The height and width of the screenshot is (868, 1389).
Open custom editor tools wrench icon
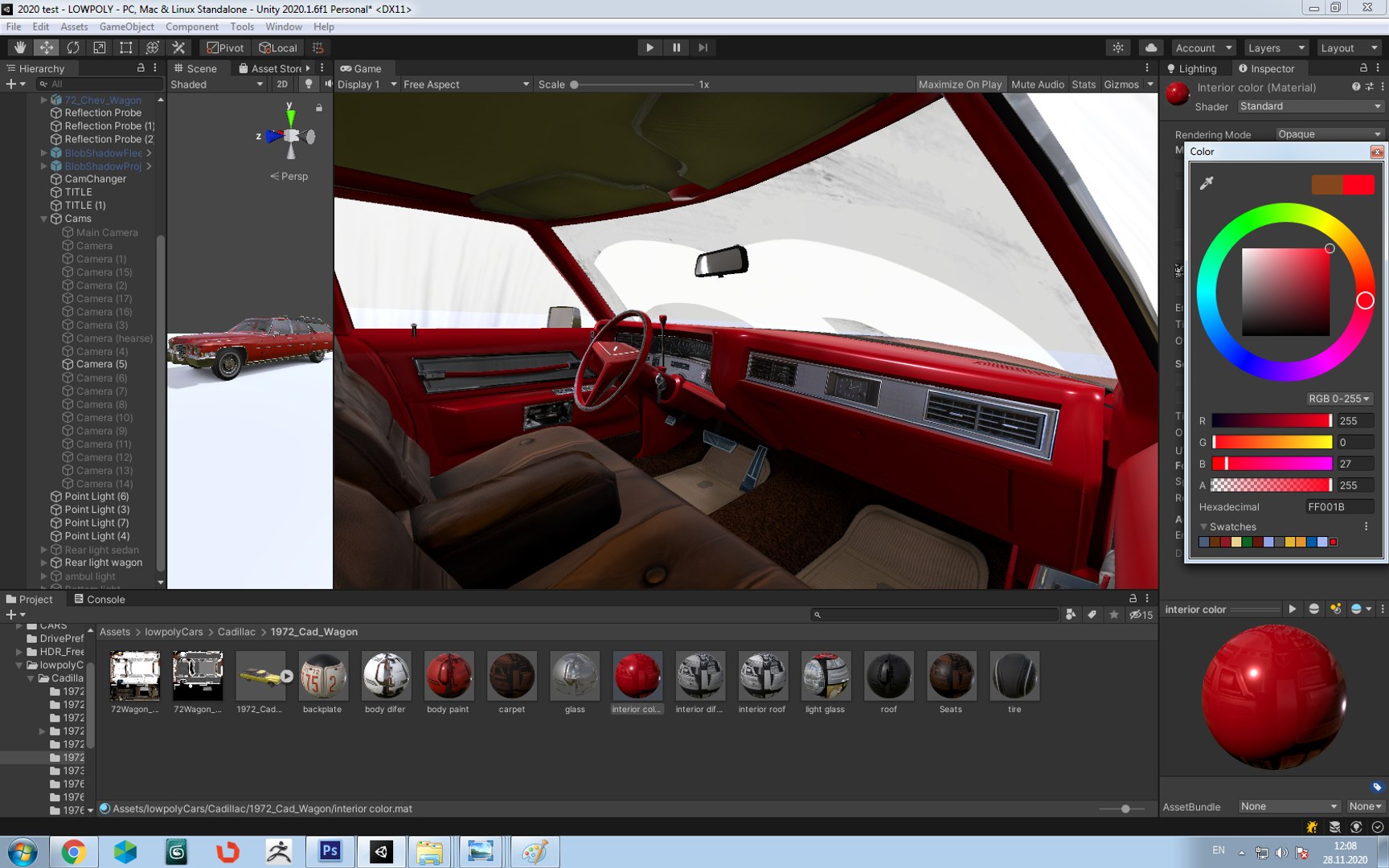[x=179, y=47]
